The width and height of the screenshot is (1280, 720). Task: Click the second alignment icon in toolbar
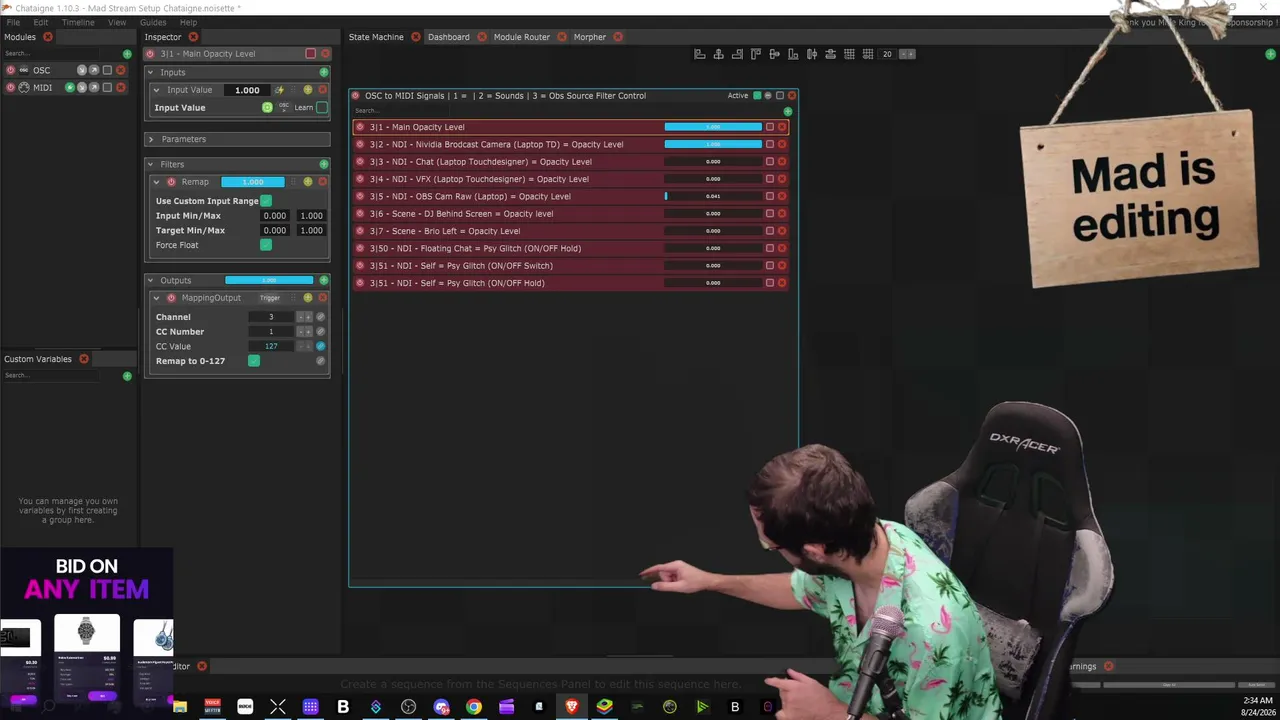[718, 54]
